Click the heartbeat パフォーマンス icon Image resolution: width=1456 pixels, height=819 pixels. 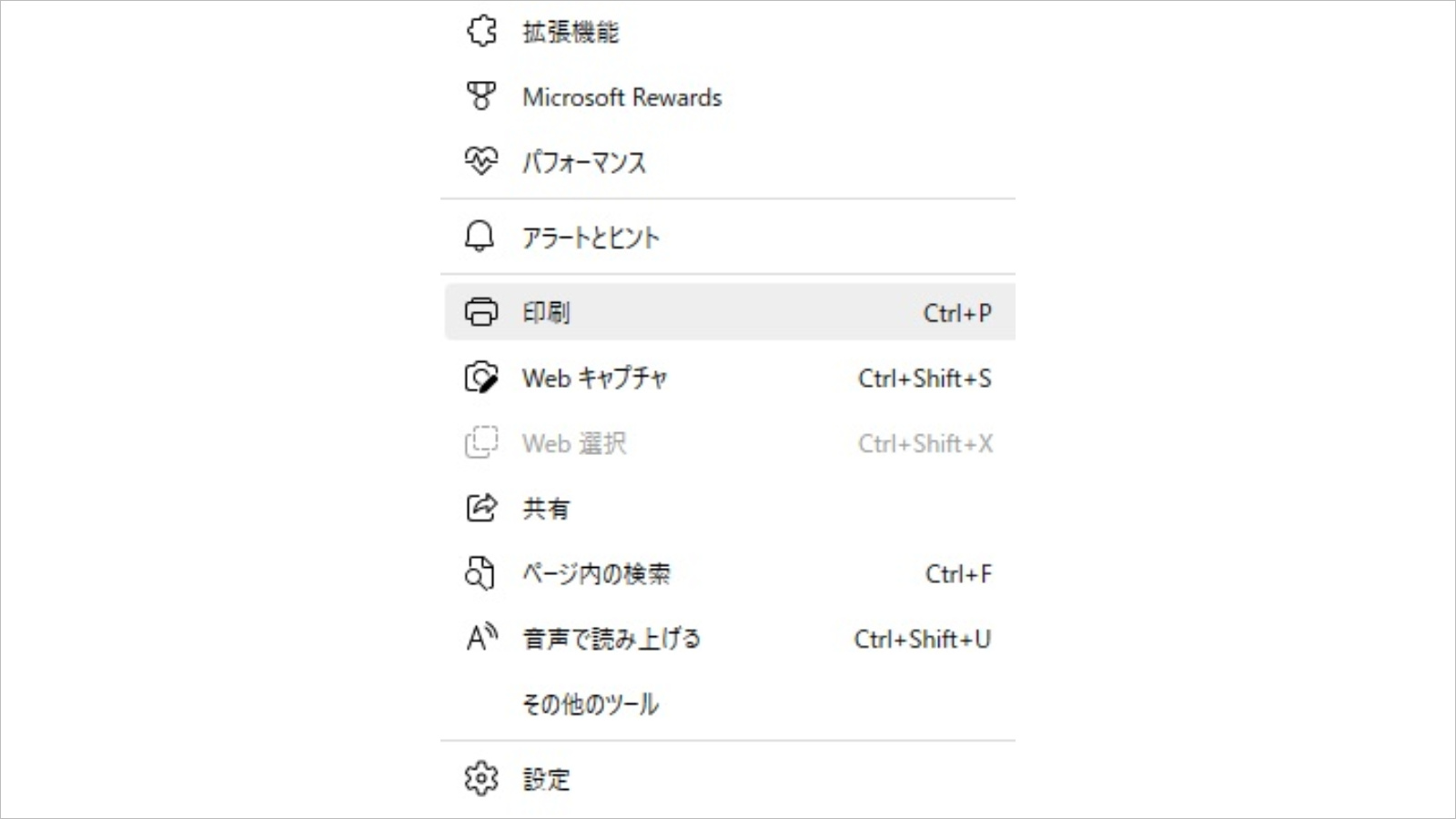(481, 161)
